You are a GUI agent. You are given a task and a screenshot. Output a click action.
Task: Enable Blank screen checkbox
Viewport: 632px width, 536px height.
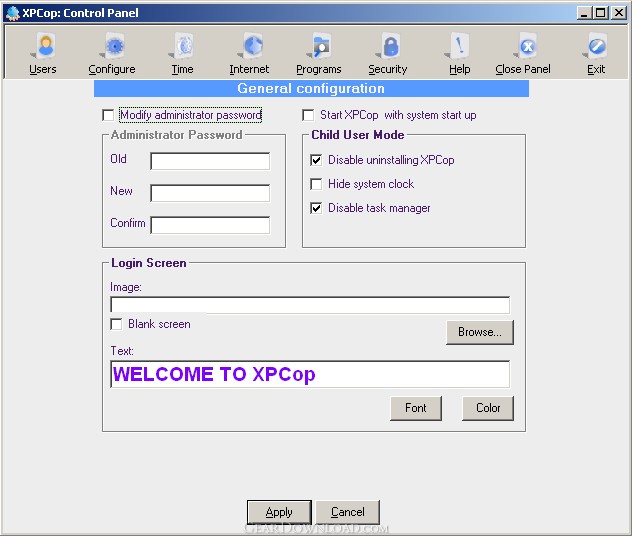(x=116, y=324)
